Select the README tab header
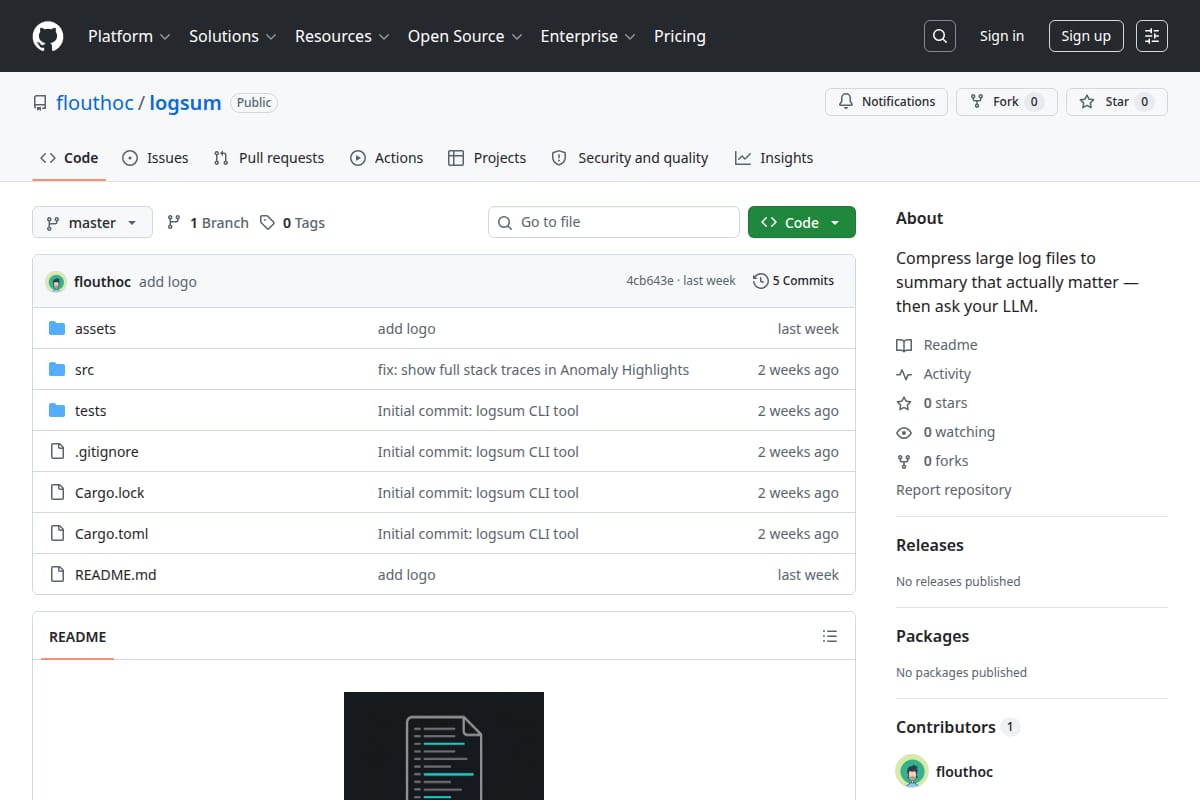Image resolution: width=1200 pixels, height=800 pixels. pos(78,637)
